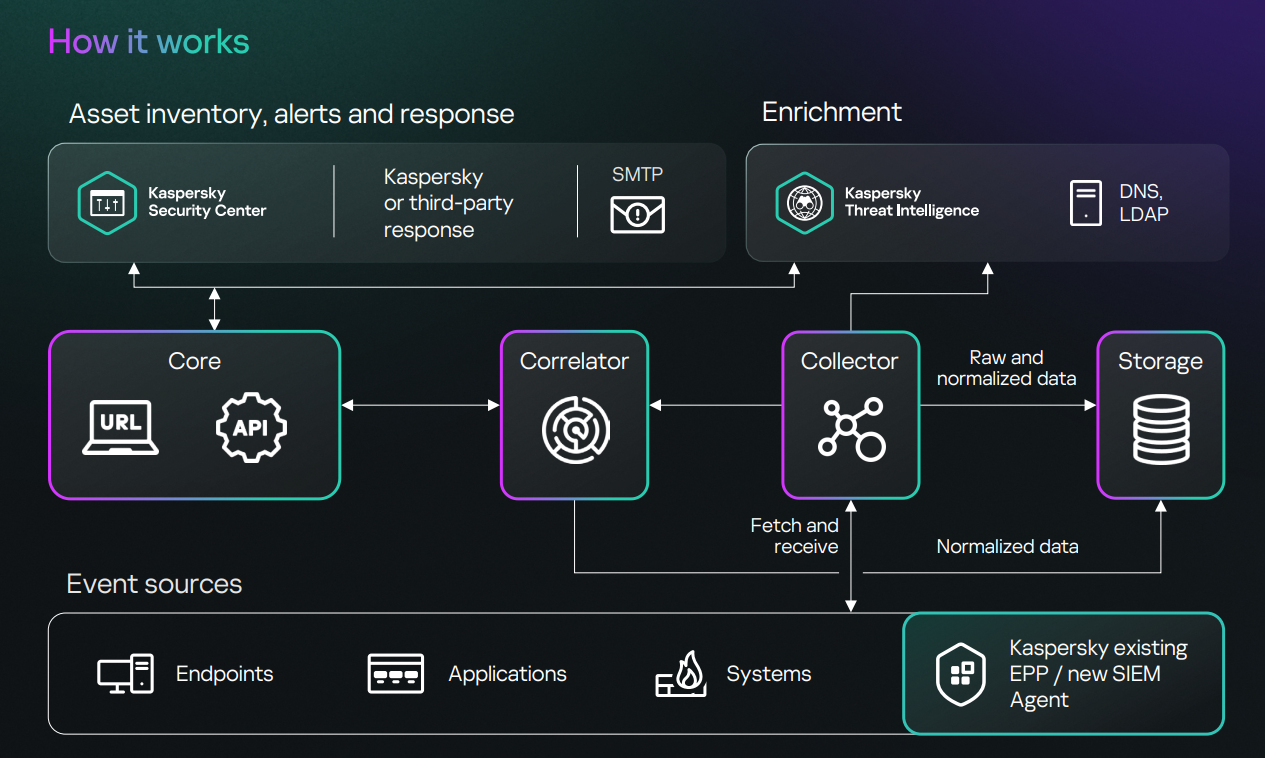The height and width of the screenshot is (758, 1265).
Task: Click the "Event sources" section heading
Action: pos(154,584)
